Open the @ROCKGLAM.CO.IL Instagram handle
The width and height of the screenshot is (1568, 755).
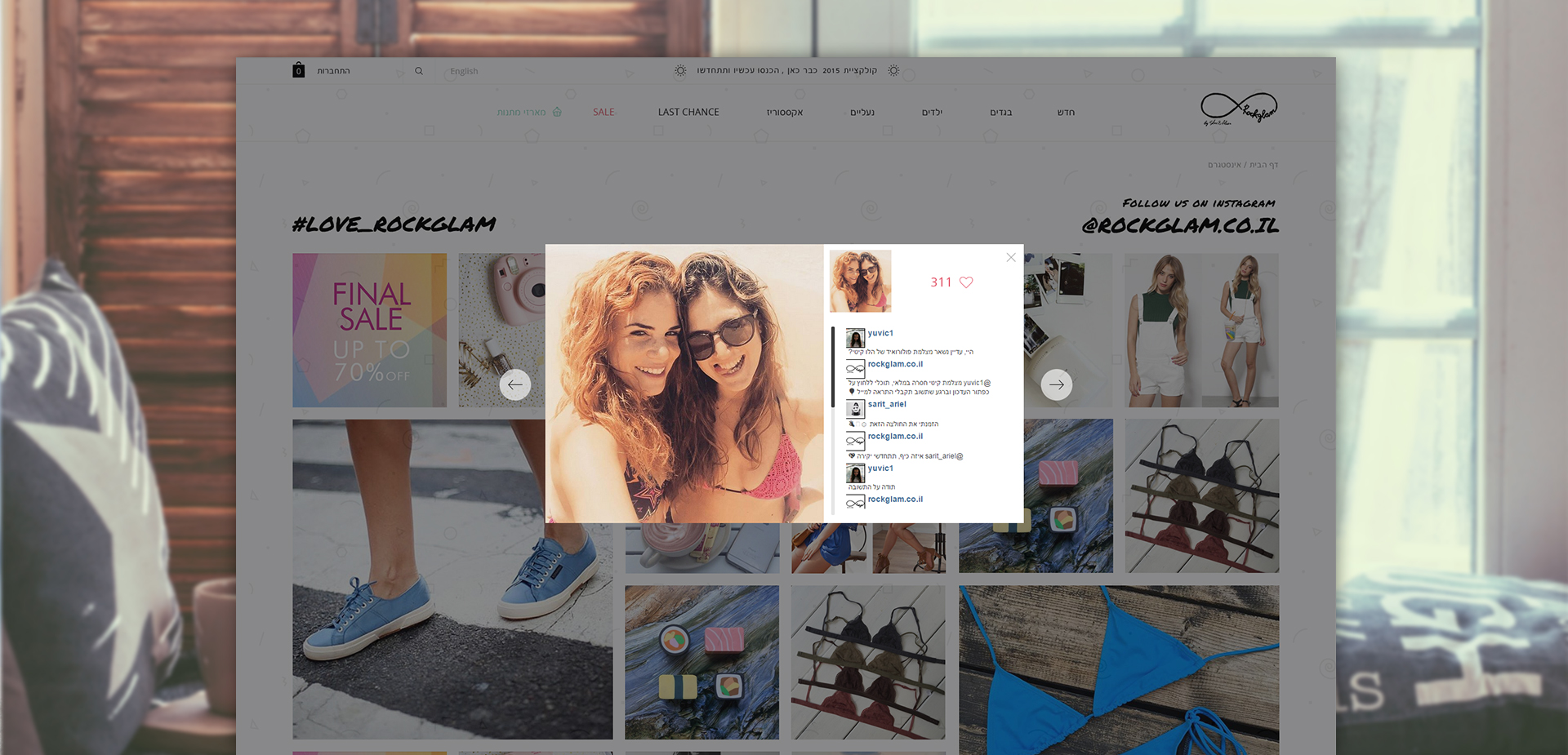[1180, 226]
